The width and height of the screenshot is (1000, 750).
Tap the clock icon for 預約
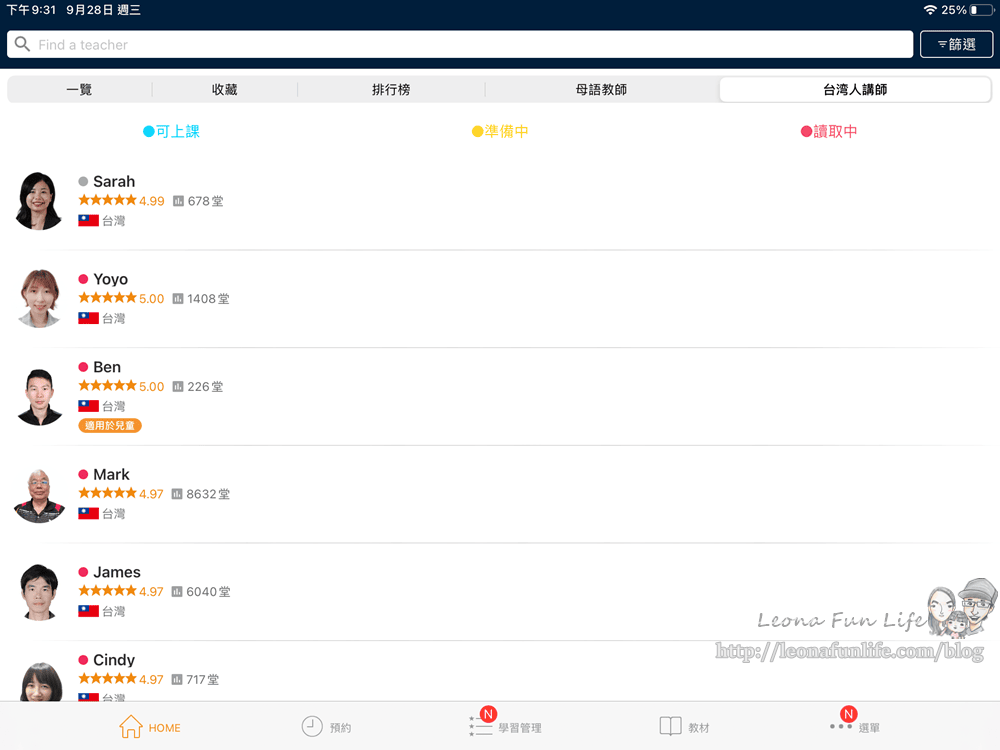click(313, 727)
